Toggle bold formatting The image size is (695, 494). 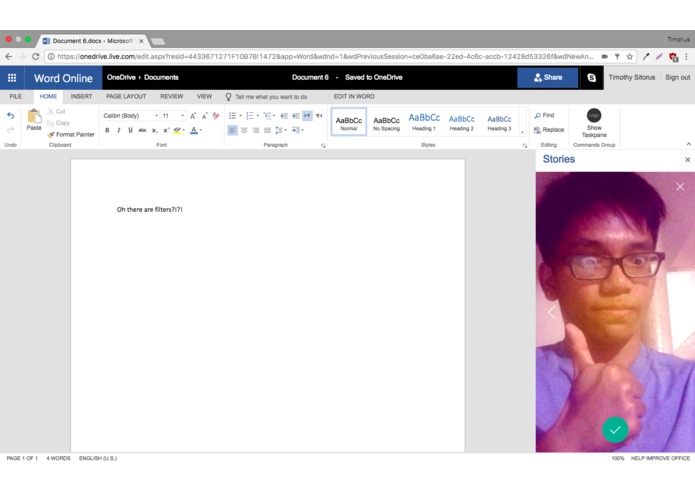click(107, 130)
